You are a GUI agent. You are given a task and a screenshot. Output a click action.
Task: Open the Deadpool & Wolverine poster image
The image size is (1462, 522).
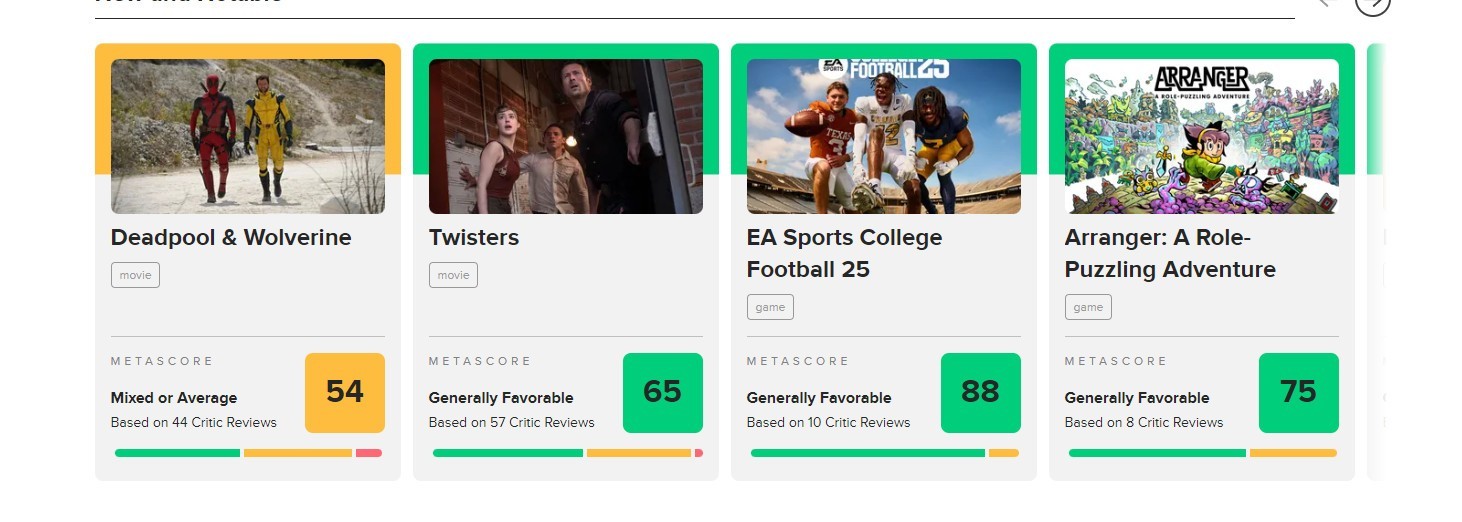tap(248, 136)
